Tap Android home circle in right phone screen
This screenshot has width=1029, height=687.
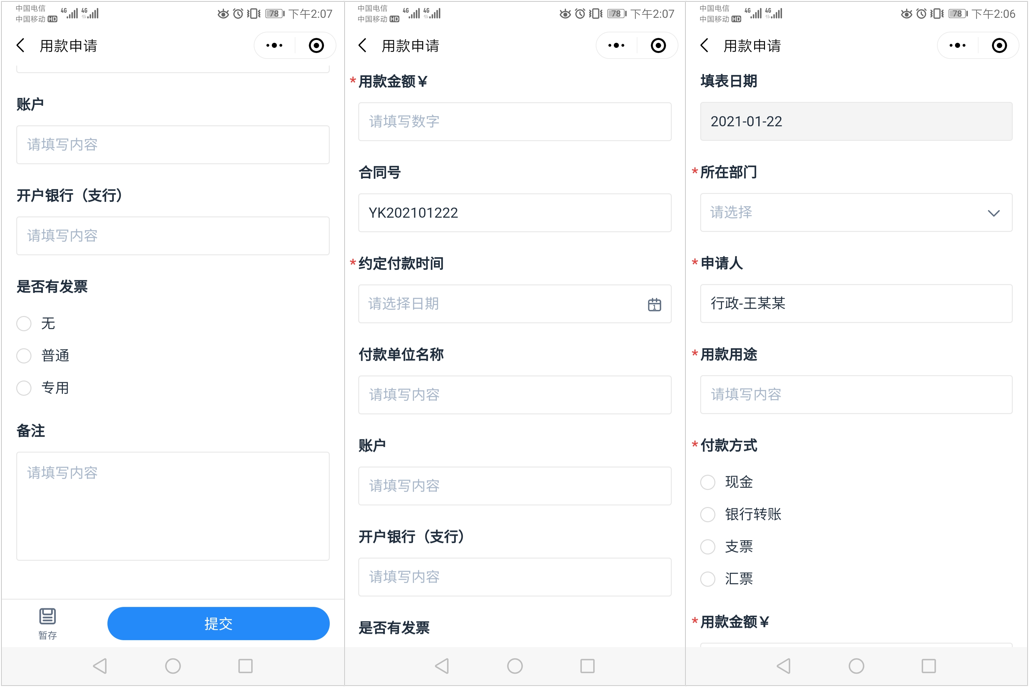click(856, 666)
